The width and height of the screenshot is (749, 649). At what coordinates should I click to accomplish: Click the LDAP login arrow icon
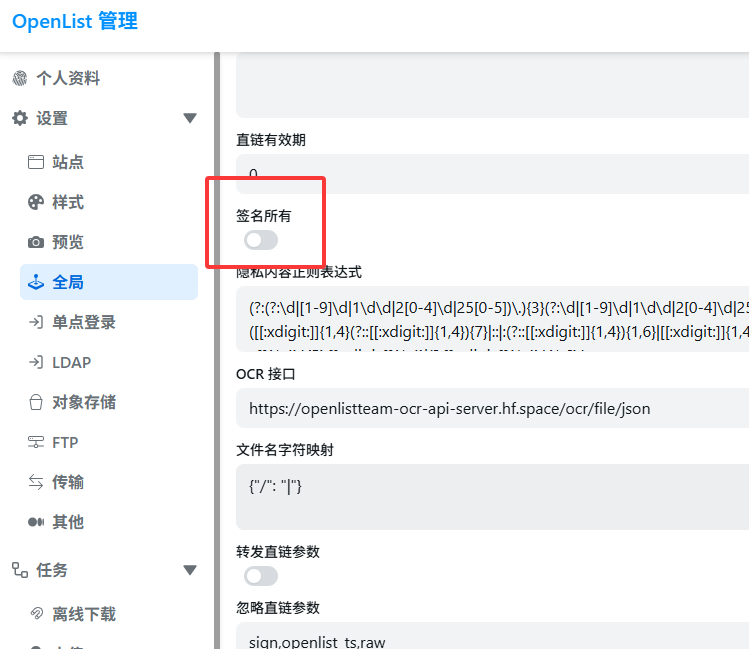coord(36,362)
